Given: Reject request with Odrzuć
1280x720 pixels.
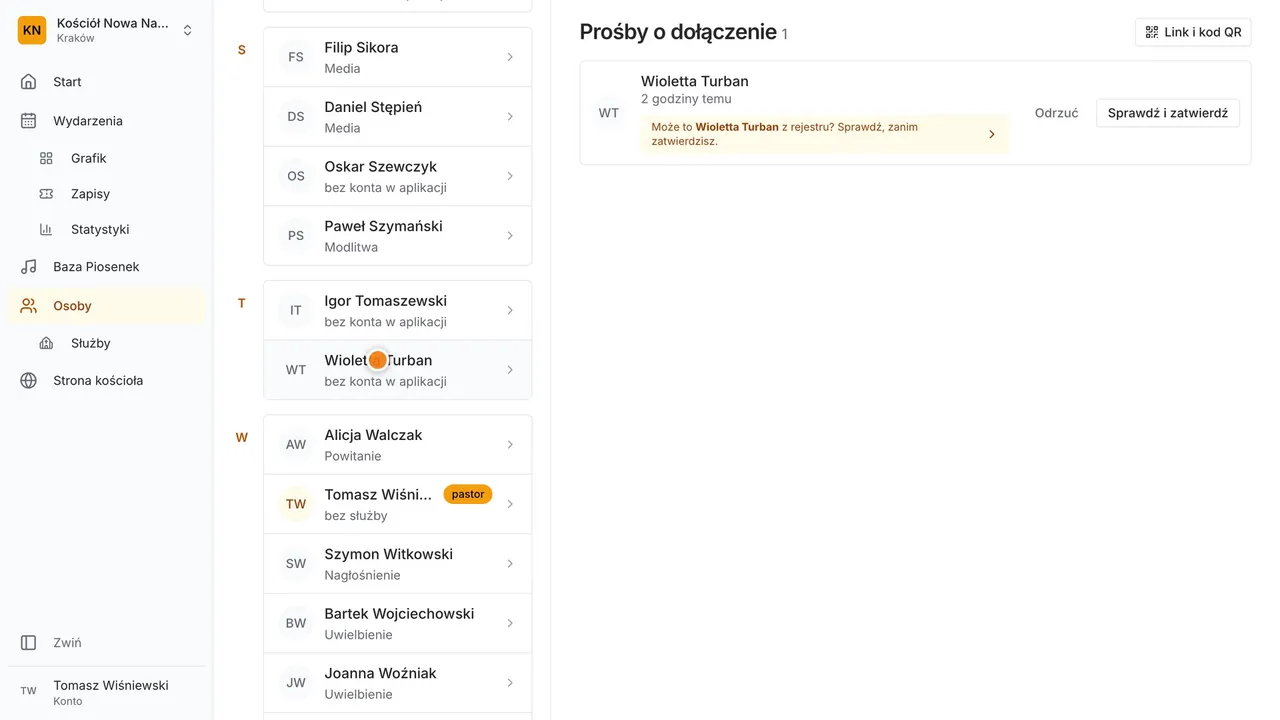Looking at the screenshot, I should coord(1057,113).
